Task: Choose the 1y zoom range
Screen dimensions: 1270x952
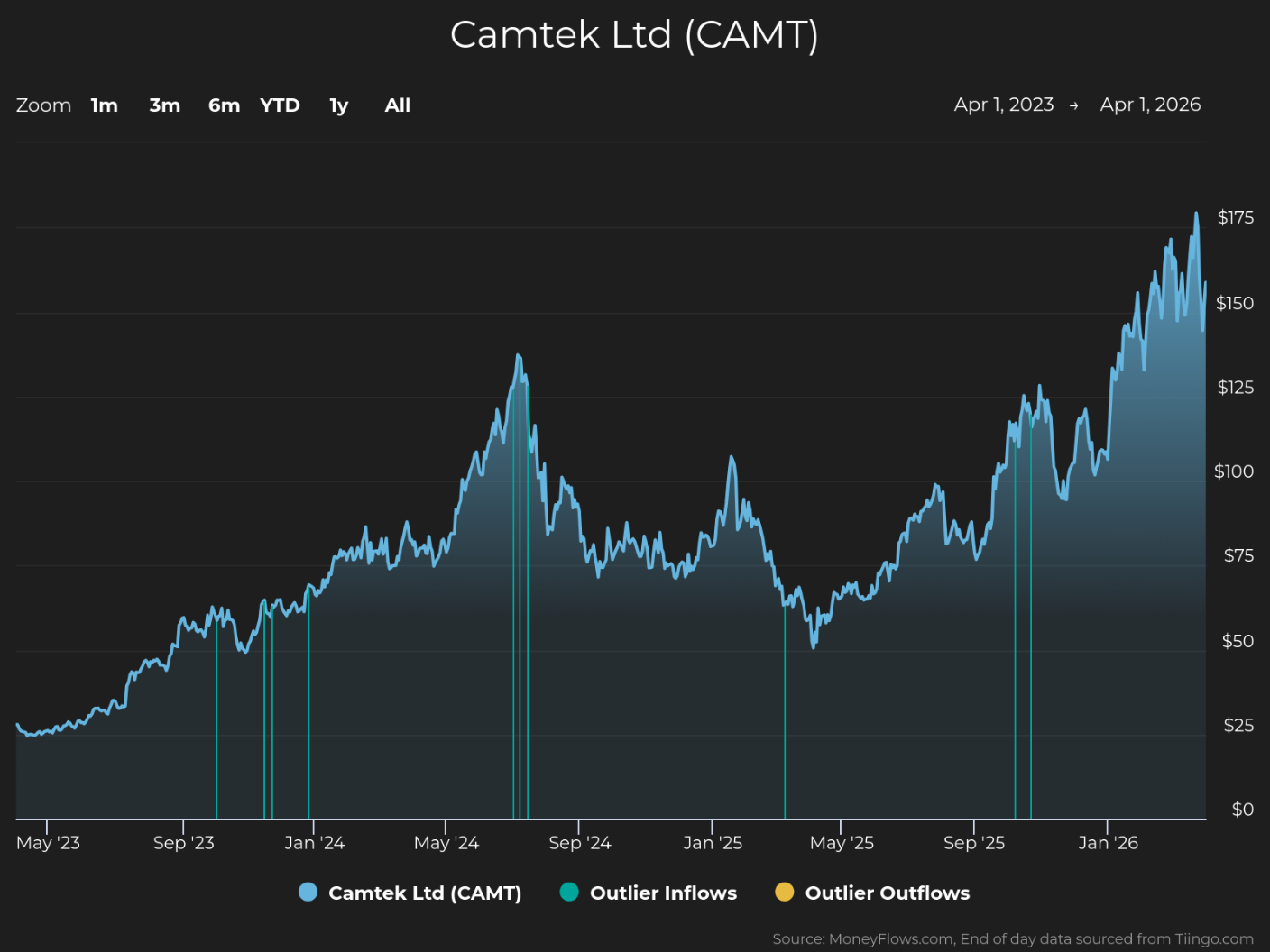Action: [x=339, y=105]
